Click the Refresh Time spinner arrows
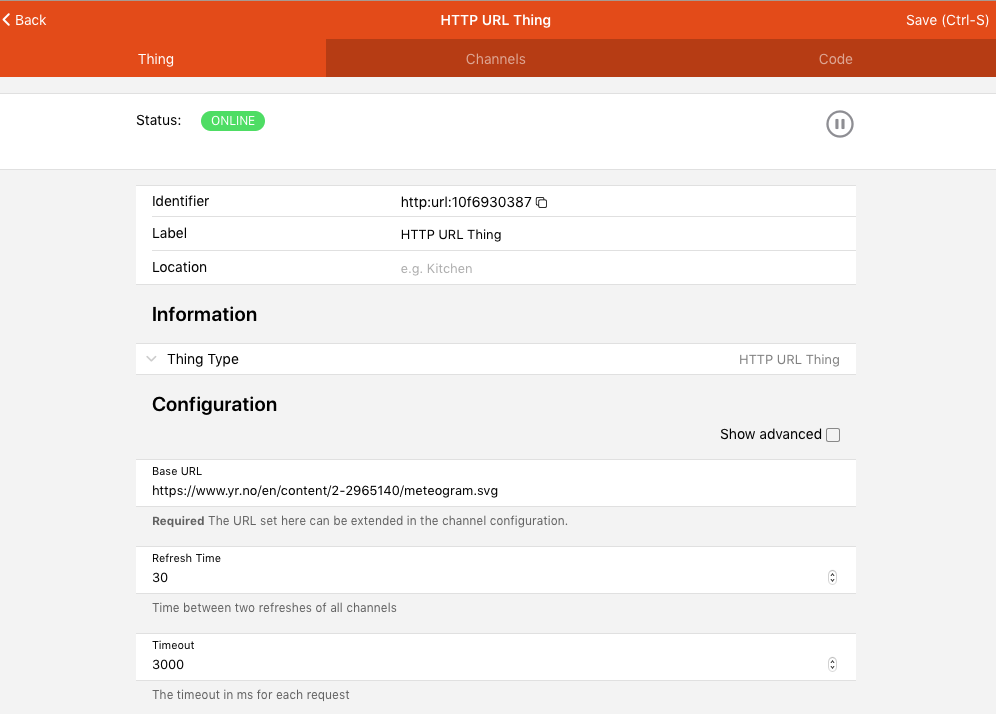The height and width of the screenshot is (714, 996). tap(832, 578)
